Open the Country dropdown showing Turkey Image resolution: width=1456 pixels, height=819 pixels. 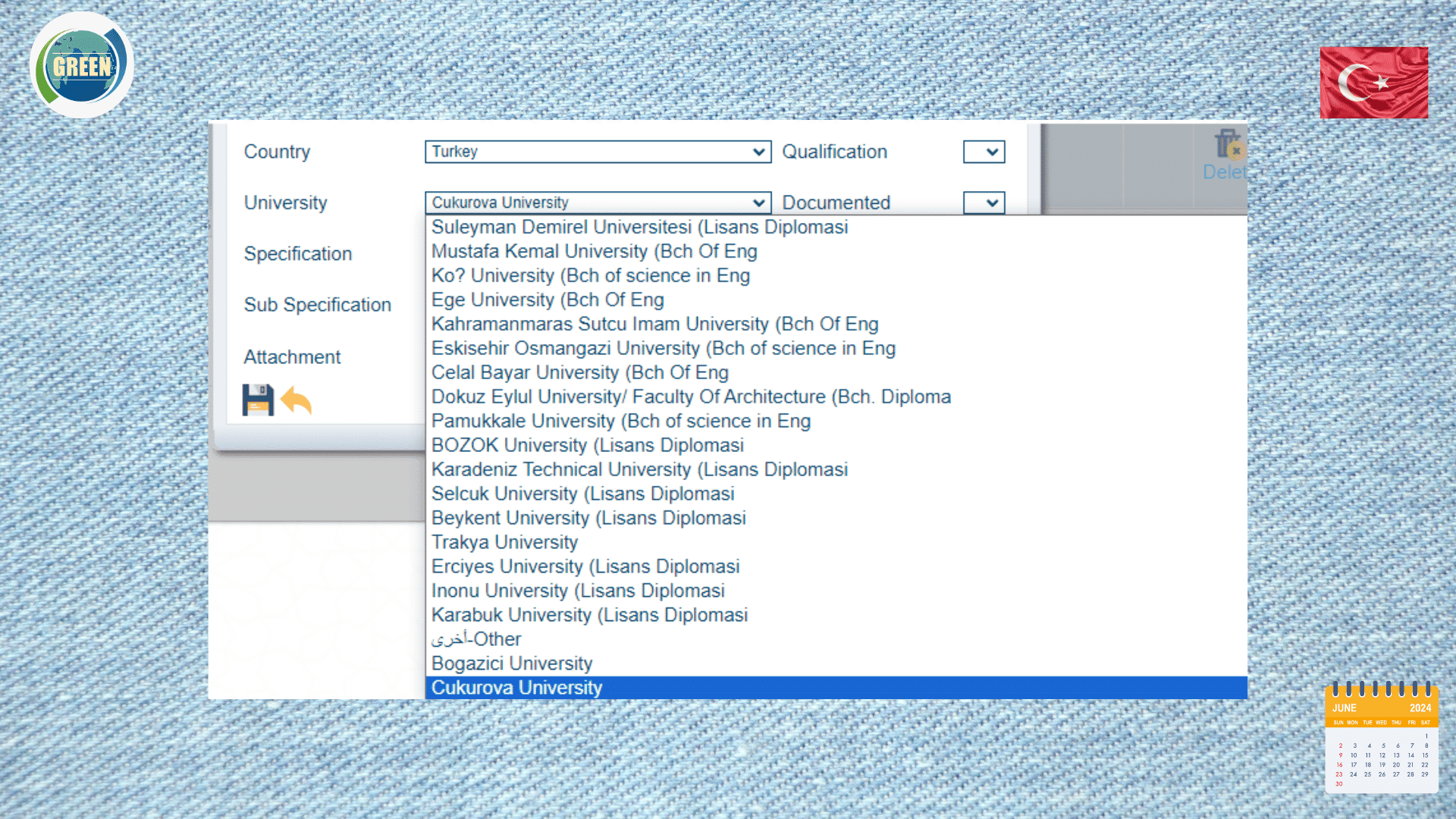(598, 152)
